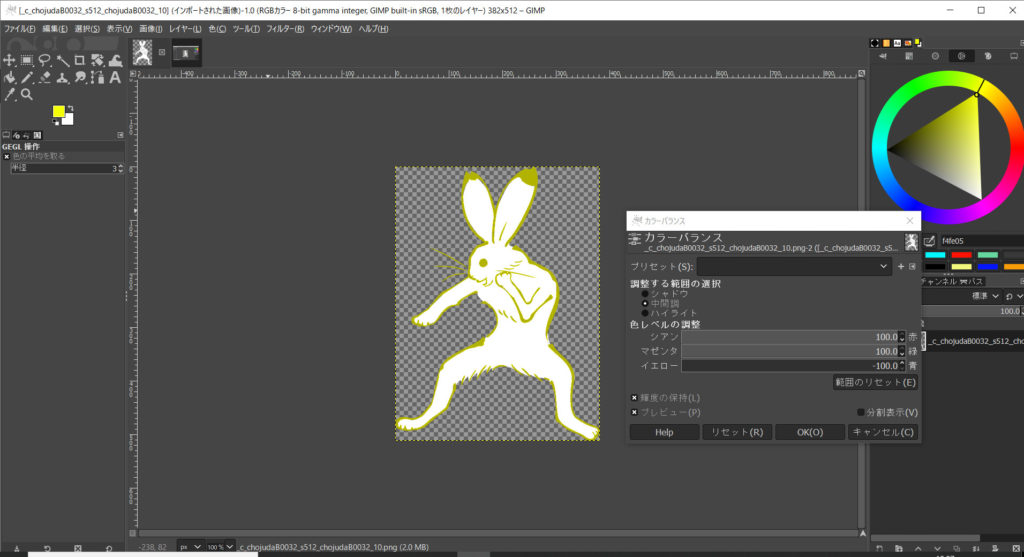Click the Magenta-Green value stepper arrows
The width and height of the screenshot is (1024, 557).
[902, 351]
